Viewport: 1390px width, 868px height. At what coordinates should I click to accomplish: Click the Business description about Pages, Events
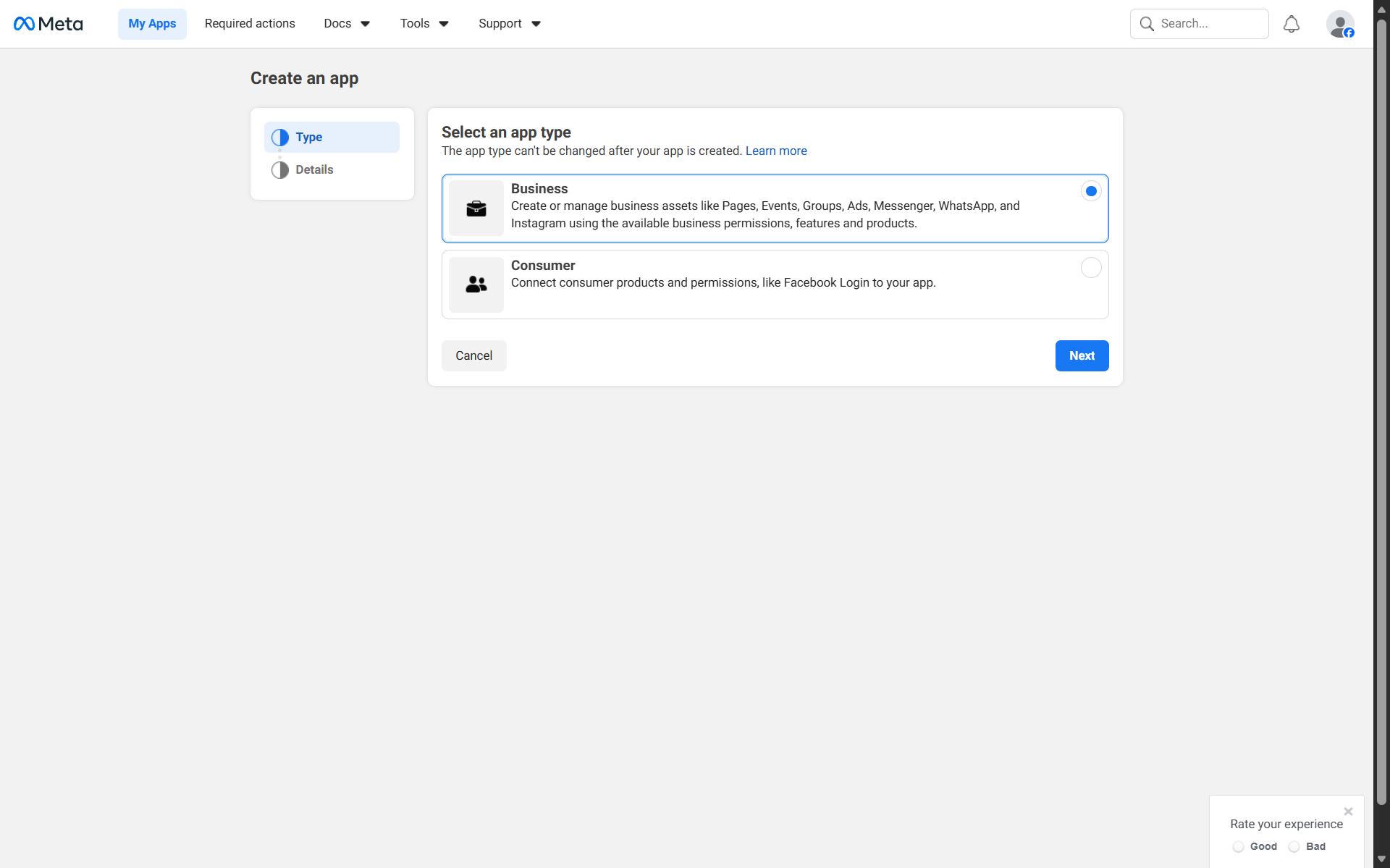(x=765, y=215)
